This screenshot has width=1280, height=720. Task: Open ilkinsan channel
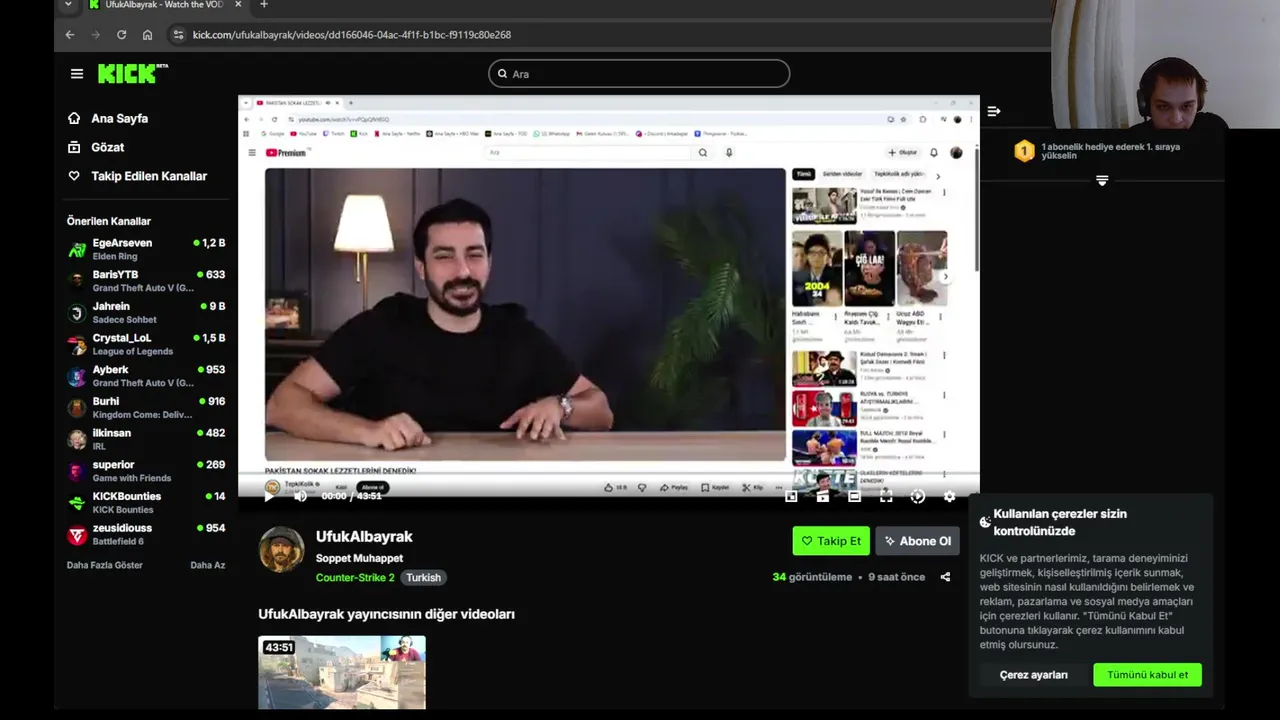[x=146, y=440]
